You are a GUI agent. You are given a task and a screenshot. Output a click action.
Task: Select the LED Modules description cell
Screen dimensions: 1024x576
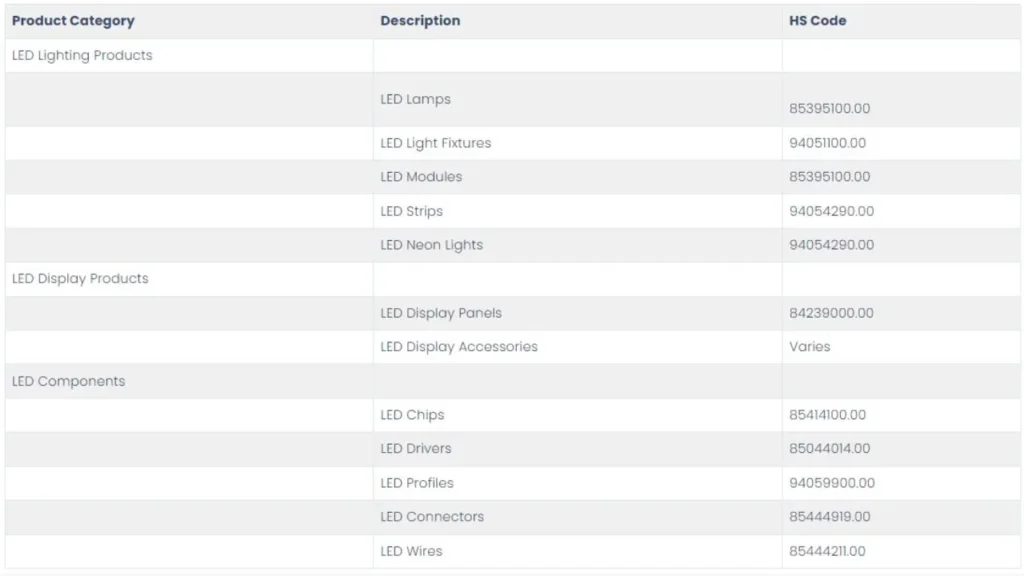click(x=421, y=177)
